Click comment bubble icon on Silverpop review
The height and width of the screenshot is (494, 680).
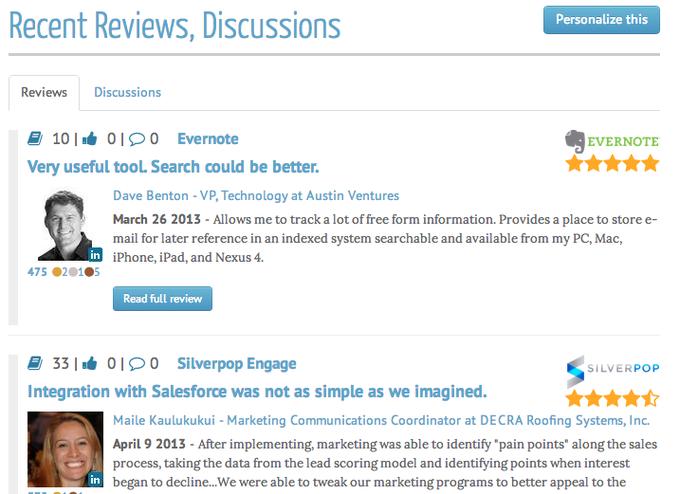(x=137, y=364)
